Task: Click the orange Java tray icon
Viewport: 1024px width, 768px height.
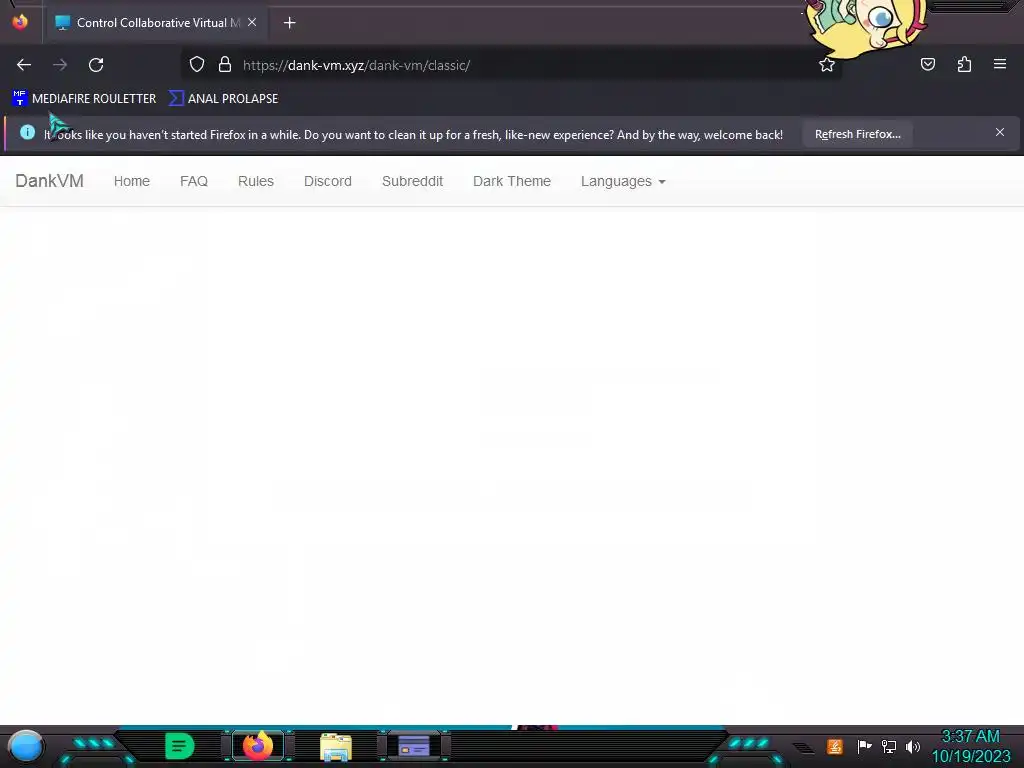Action: (x=835, y=746)
